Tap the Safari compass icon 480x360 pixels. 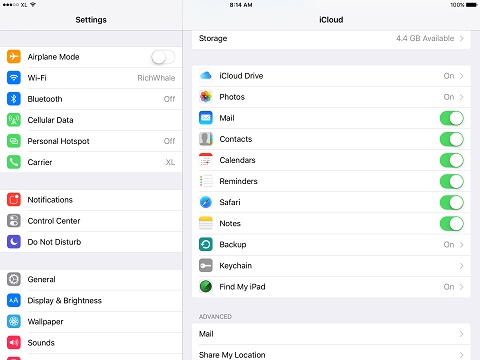pos(206,202)
